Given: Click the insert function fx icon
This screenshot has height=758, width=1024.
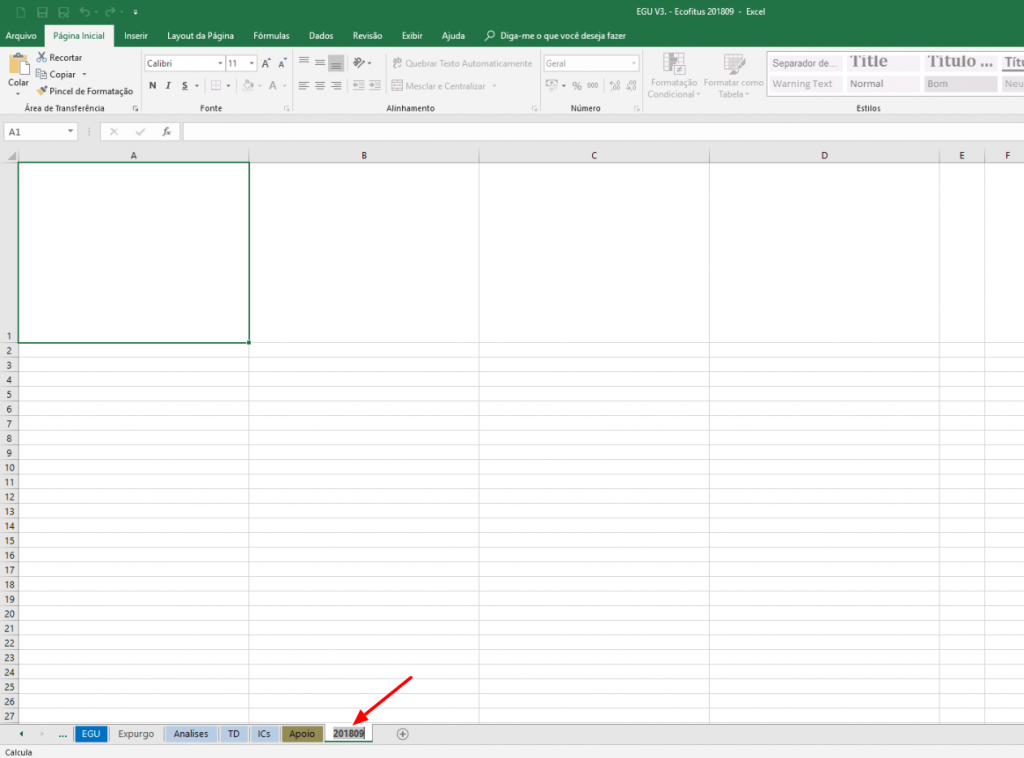Looking at the screenshot, I should [x=167, y=131].
